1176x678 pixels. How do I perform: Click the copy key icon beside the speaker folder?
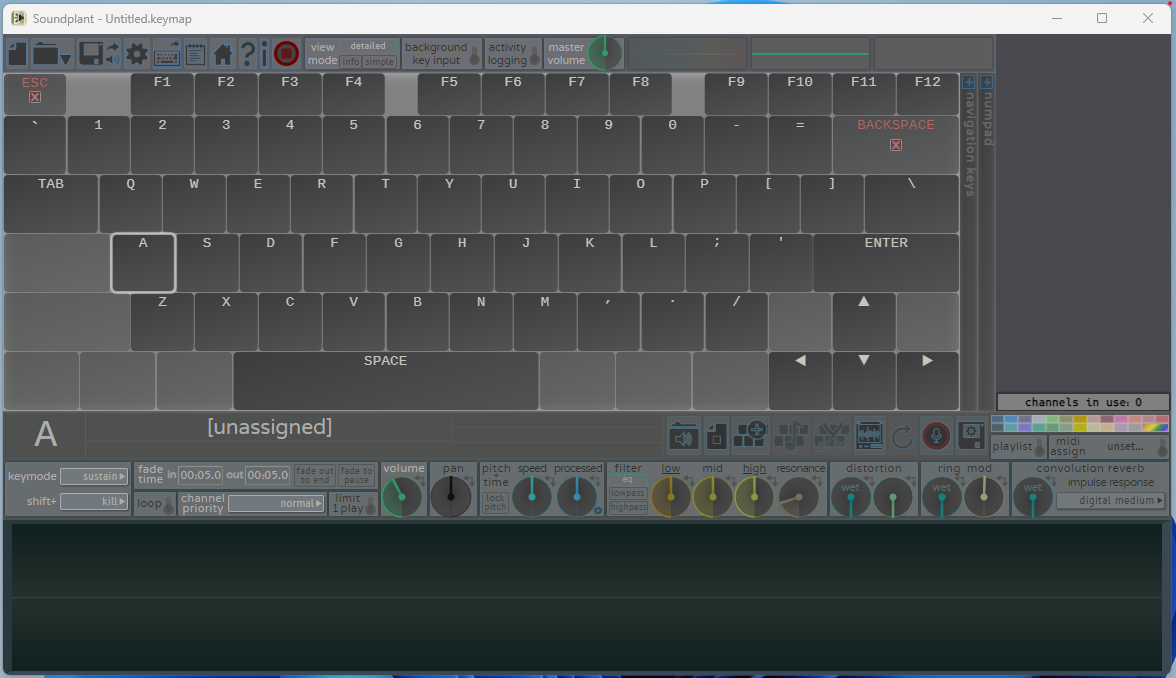pos(717,436)
